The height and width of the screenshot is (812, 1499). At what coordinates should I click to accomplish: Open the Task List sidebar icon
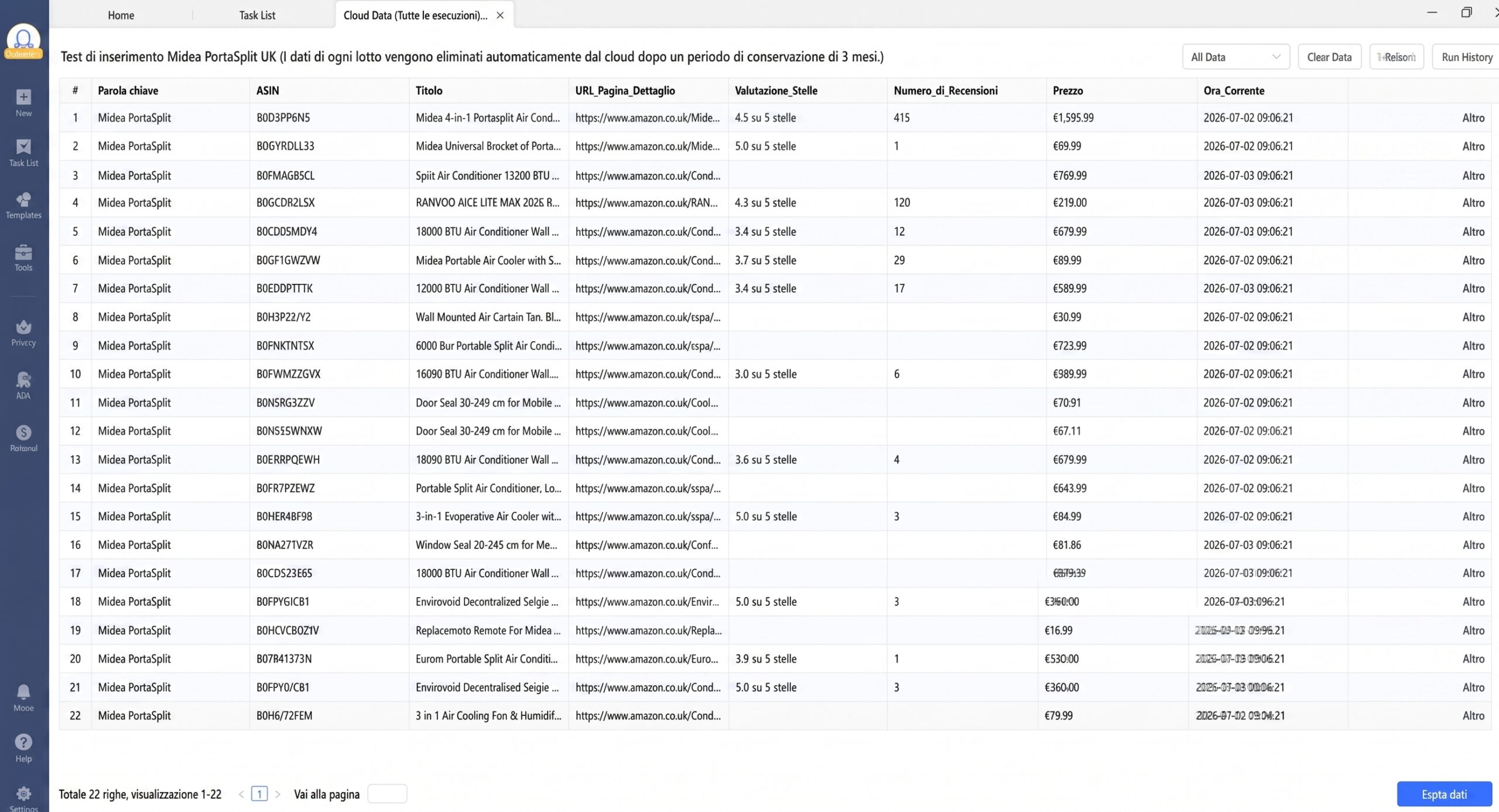(23, 146)
